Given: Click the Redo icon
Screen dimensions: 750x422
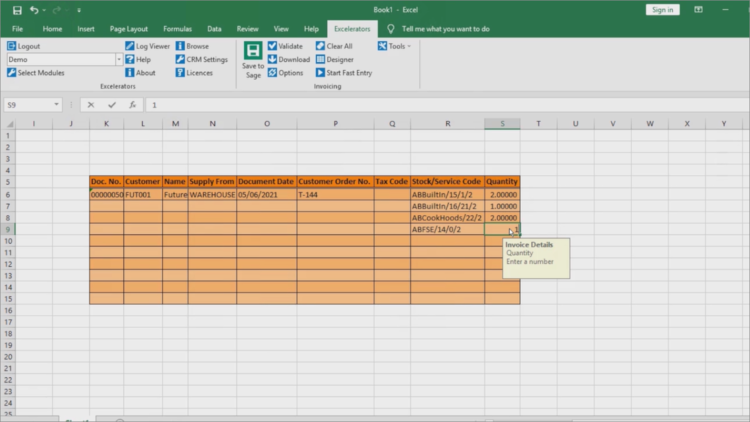Looking at the screenshot, I should tap(56, 10).
